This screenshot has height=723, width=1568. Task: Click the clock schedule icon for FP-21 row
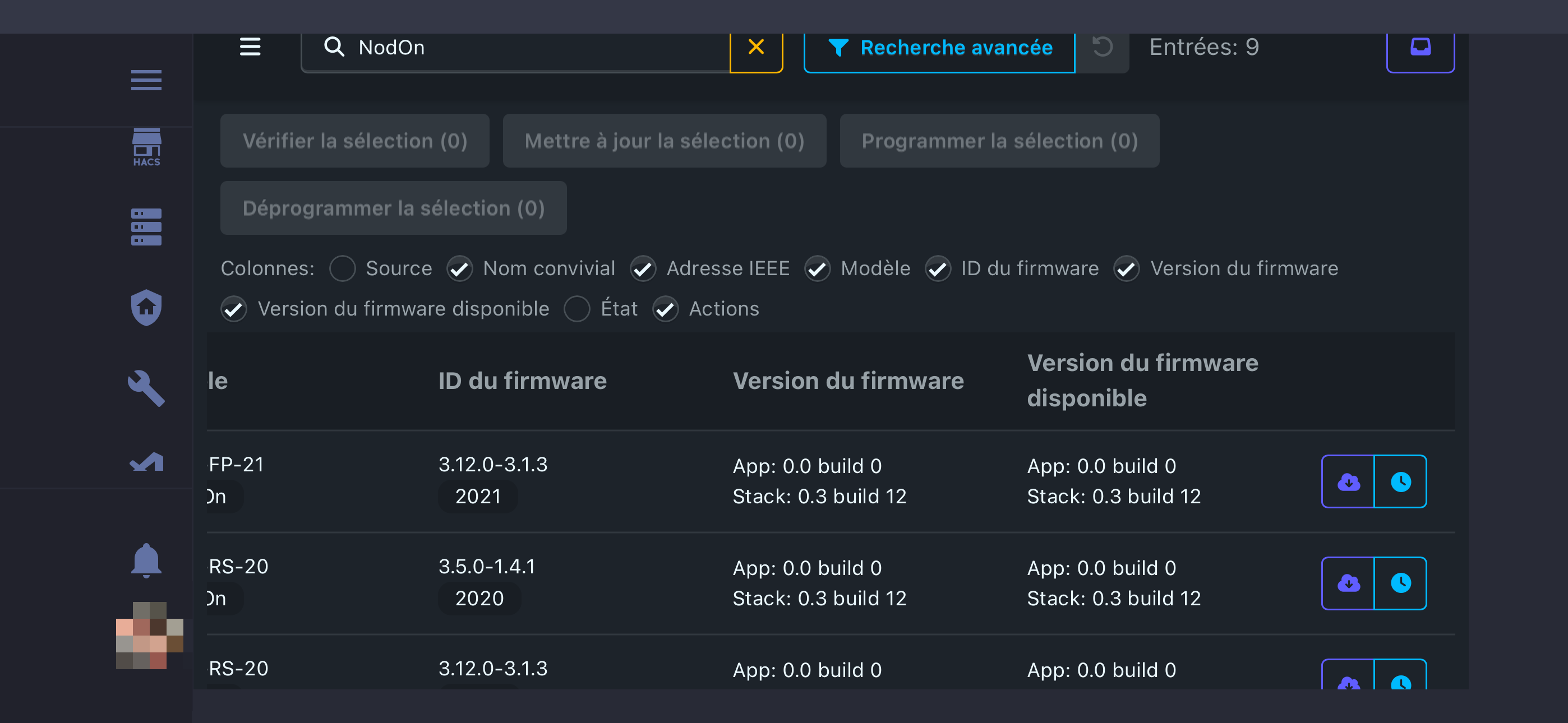coord(1400,481)
